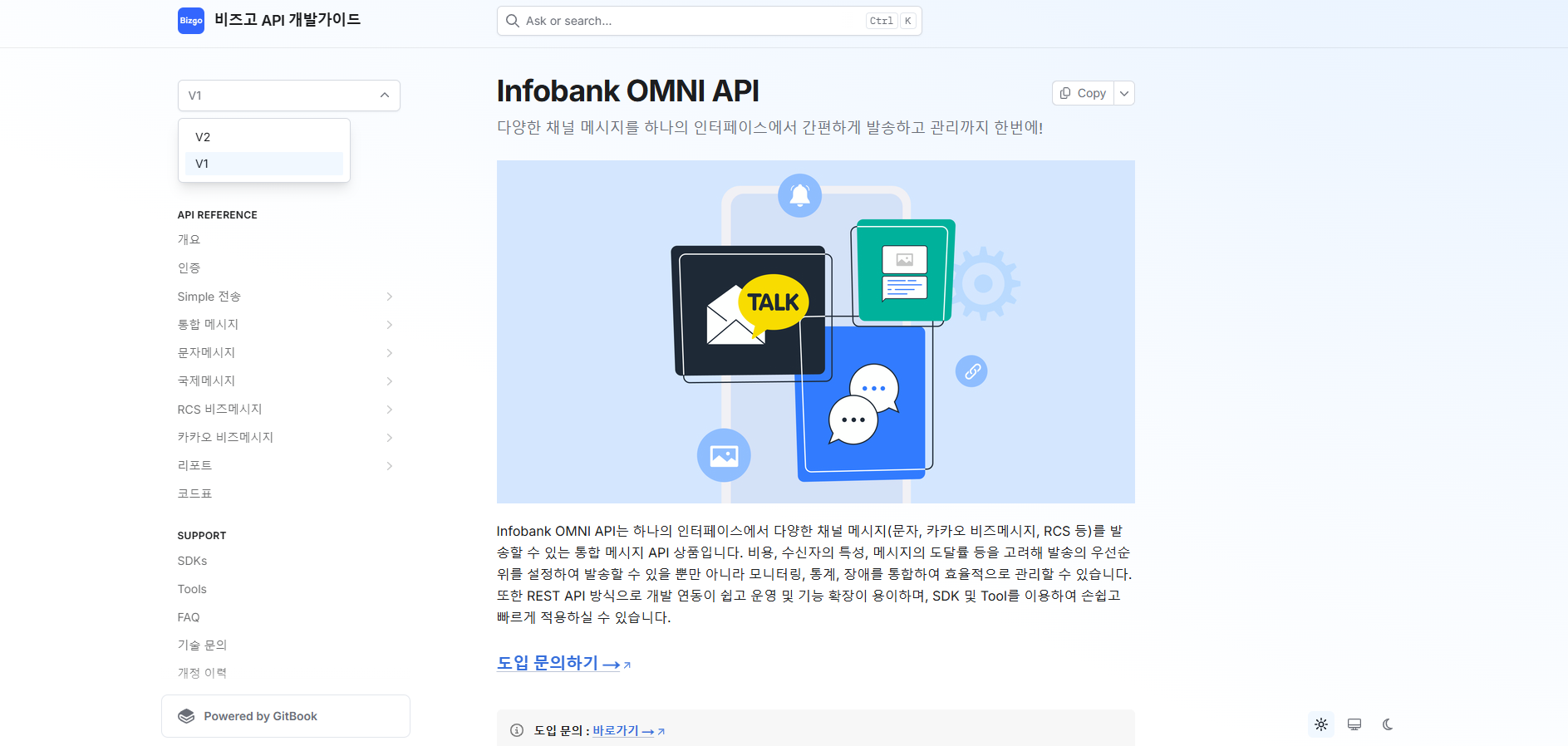Expand the RCS 비즈메시지 chevron

point(389,410)
